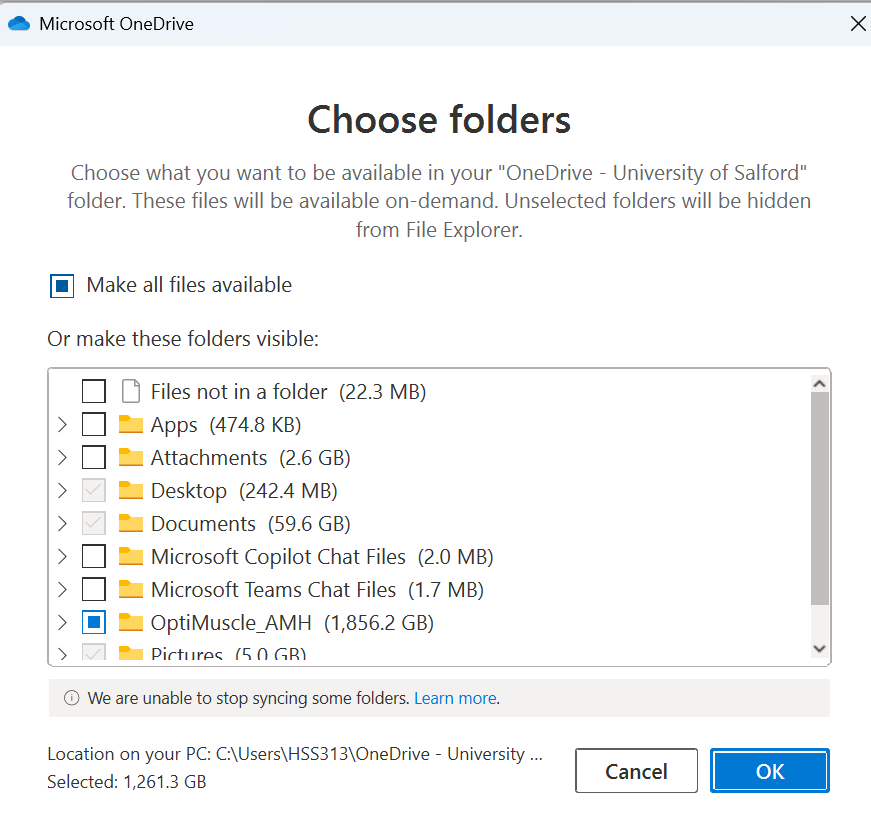Screen dimensions: 871x828
Task: Click the 'Make all files available' label
Action: (189, 285)
